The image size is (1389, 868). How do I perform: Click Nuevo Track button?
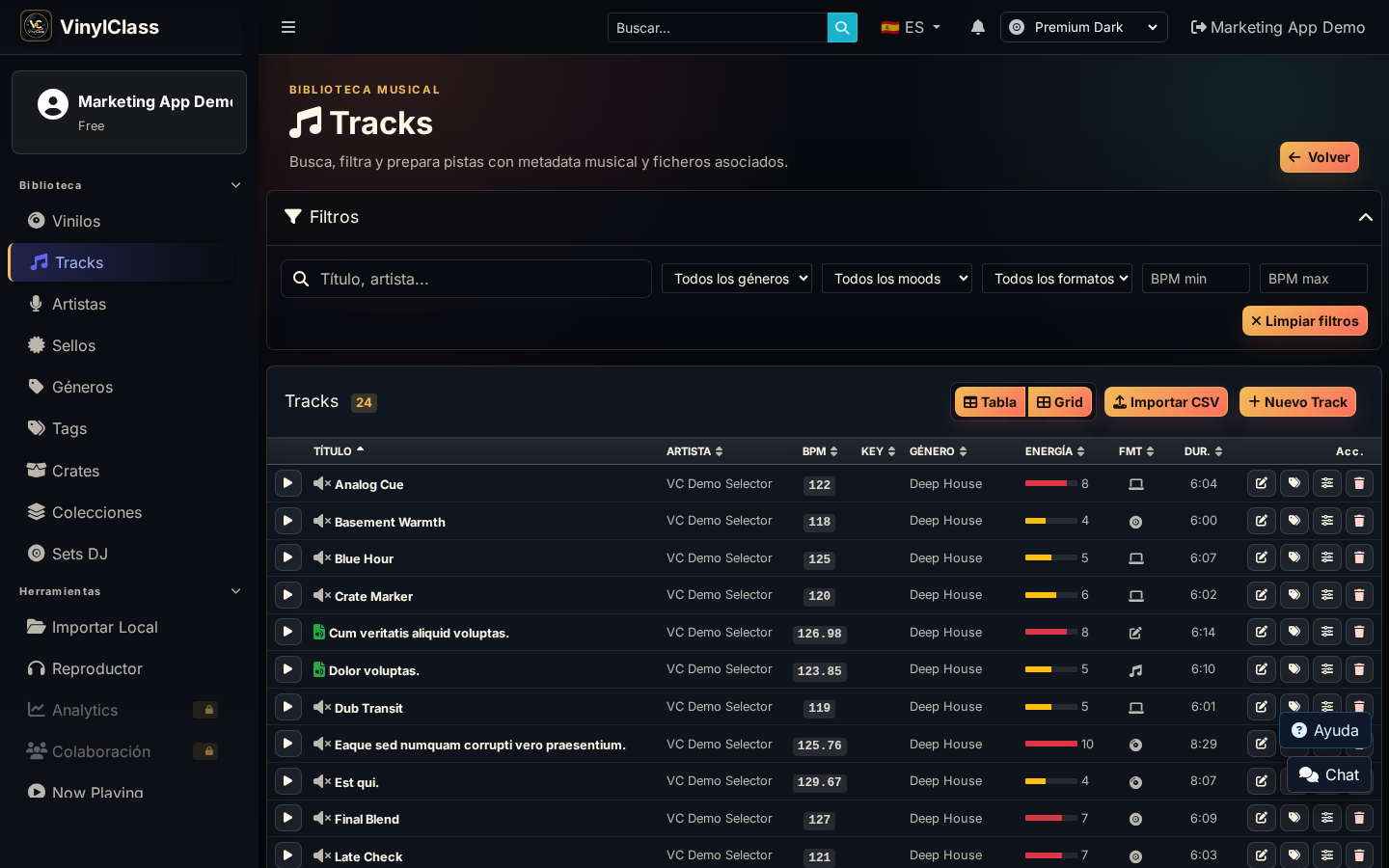(1297, 402)
